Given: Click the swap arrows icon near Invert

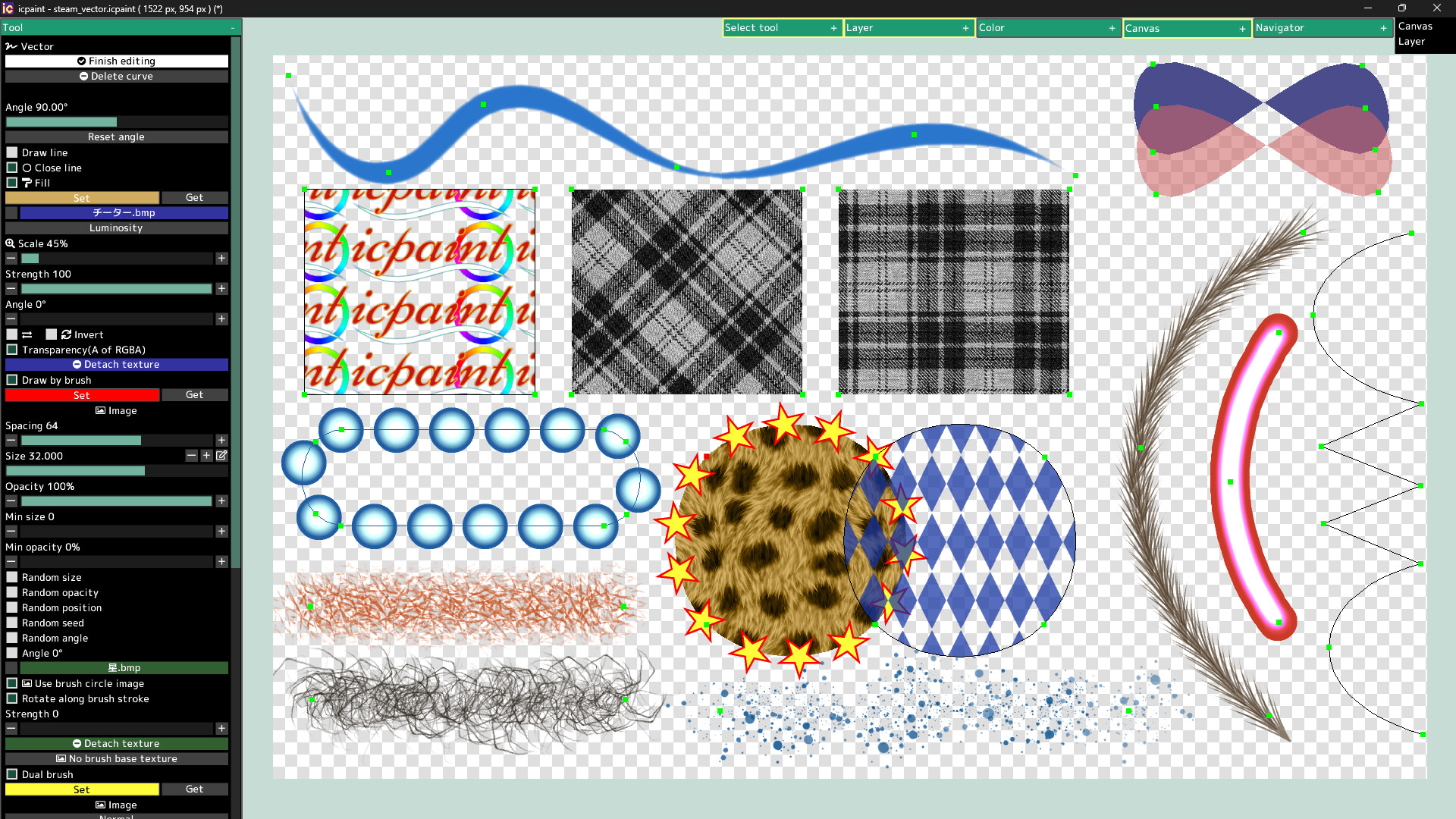Looking at the screenshot, I should point(27,334).
